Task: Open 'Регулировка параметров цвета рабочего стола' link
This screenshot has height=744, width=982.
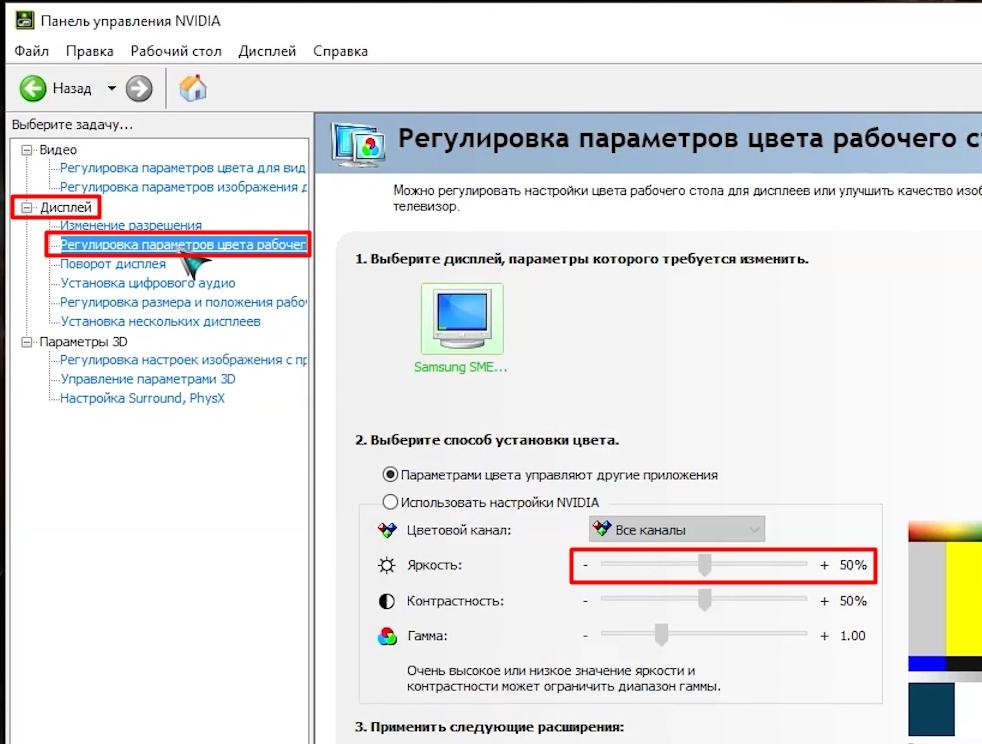Action: click(x=183, y=245)
